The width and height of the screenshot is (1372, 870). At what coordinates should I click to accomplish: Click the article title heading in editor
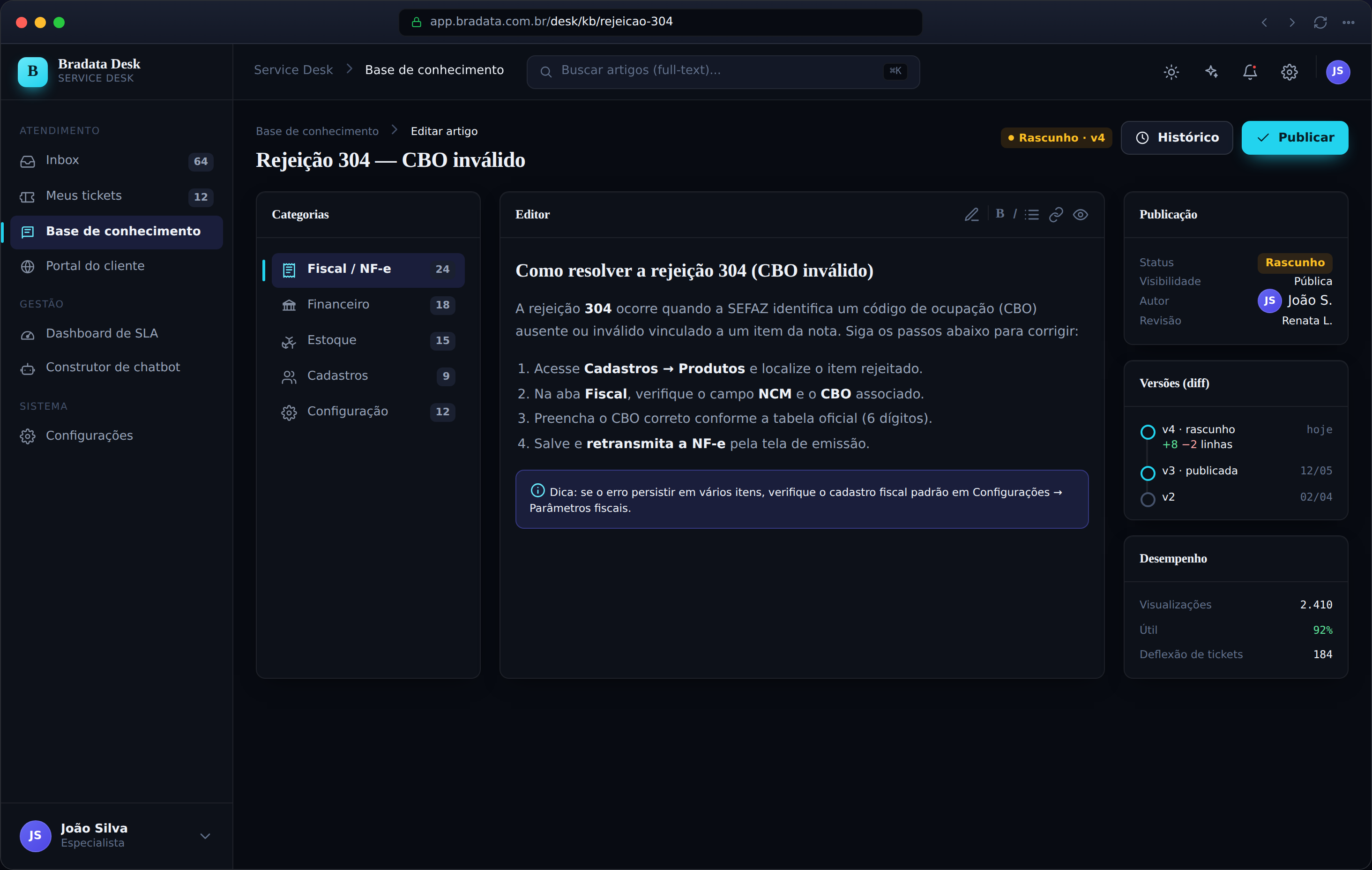coord(694,271)
